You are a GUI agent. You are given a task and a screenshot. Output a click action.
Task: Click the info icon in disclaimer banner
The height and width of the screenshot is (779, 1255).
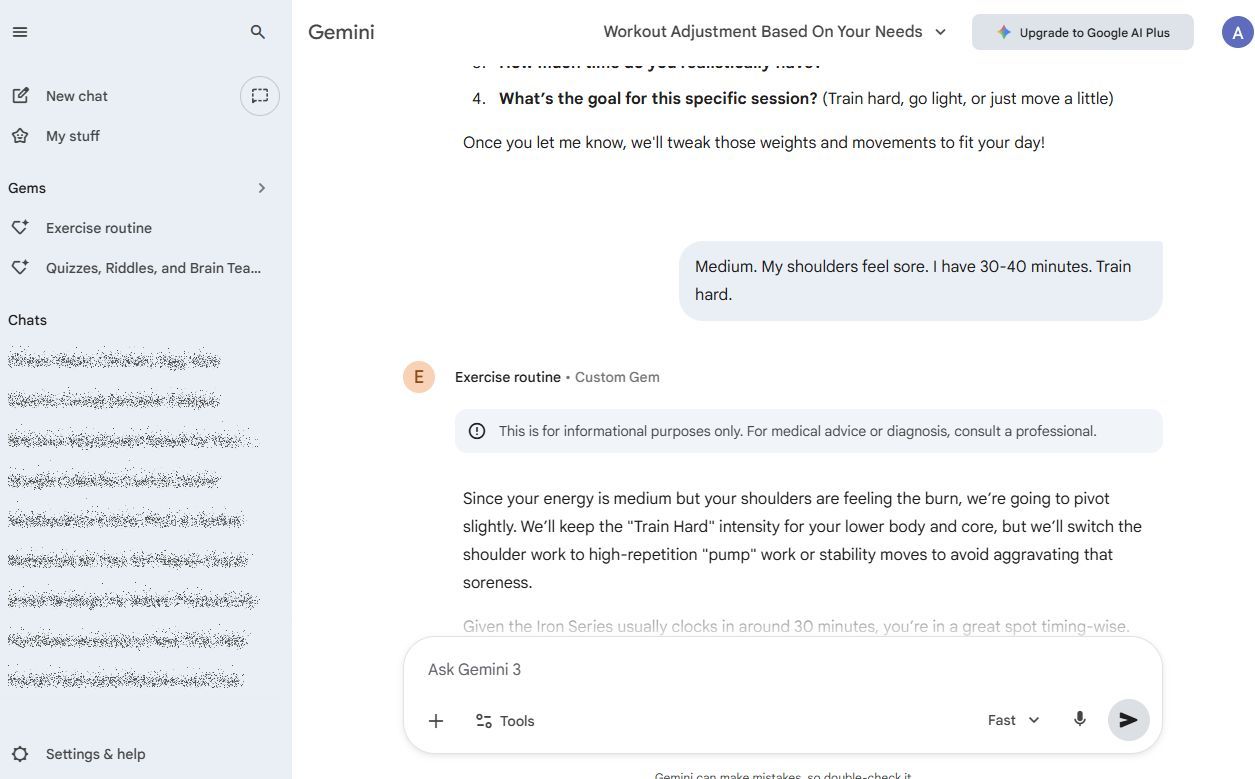477,431
